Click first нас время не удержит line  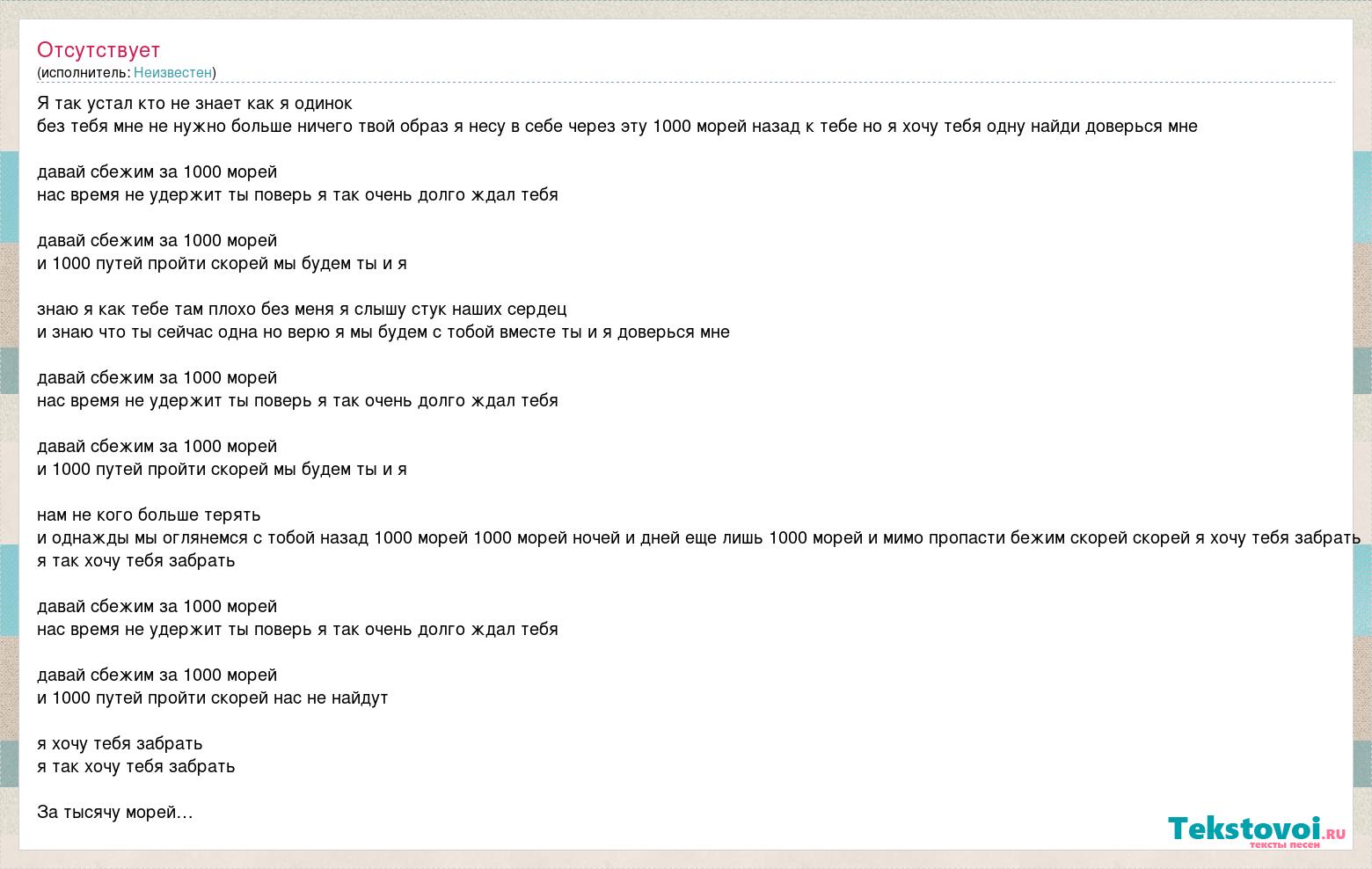coord(297,195)
